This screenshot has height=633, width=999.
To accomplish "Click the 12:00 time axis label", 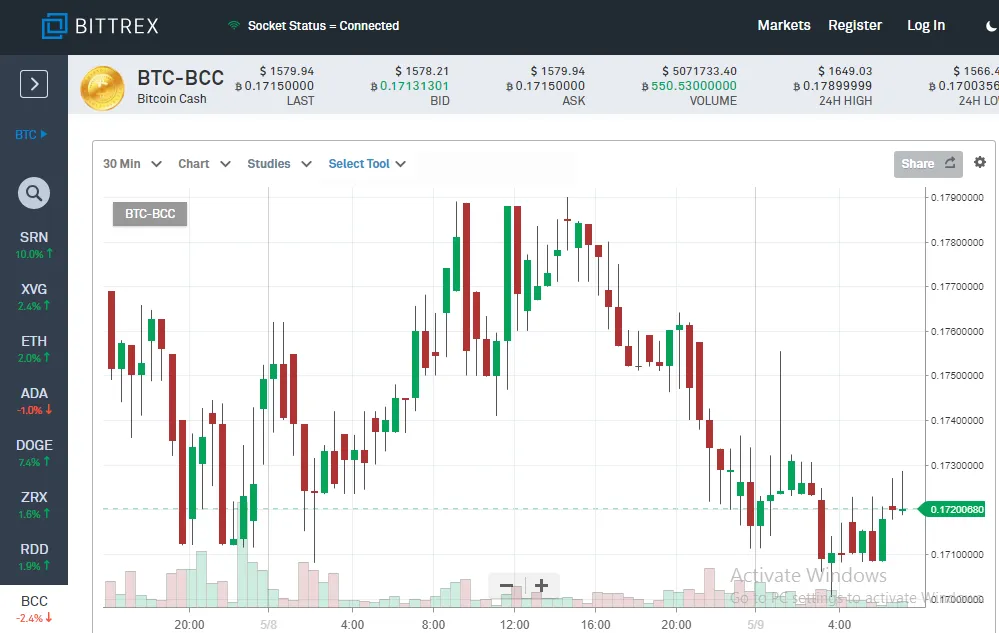I will coord(514,625).
